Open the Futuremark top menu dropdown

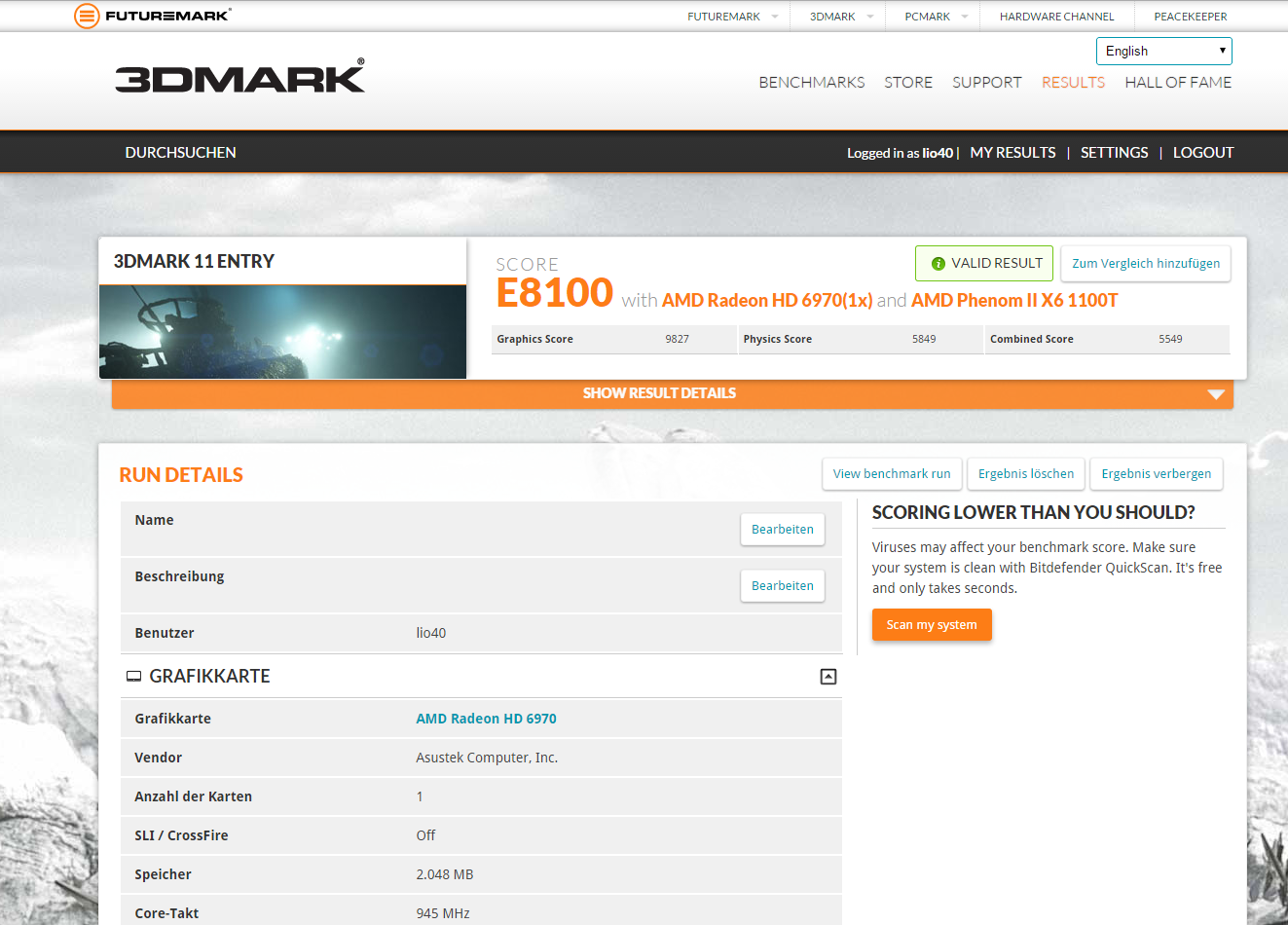click(x=732, y=17)
